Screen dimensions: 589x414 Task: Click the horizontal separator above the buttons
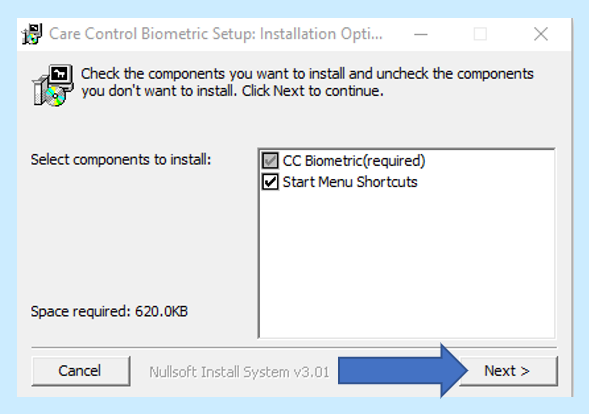point(294,348)
